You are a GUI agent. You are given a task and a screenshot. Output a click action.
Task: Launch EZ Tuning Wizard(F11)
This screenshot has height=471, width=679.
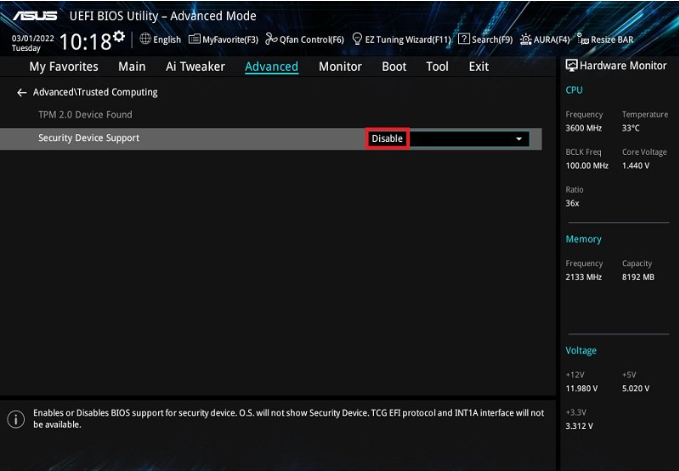coord(401,39)
